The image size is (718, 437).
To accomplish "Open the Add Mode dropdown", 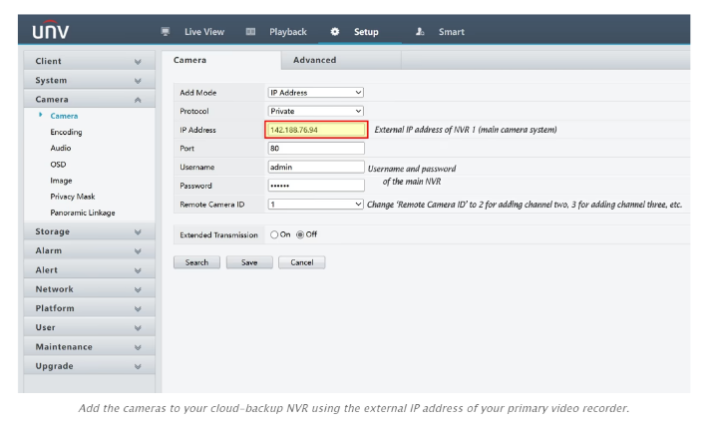I will point(315,92).
